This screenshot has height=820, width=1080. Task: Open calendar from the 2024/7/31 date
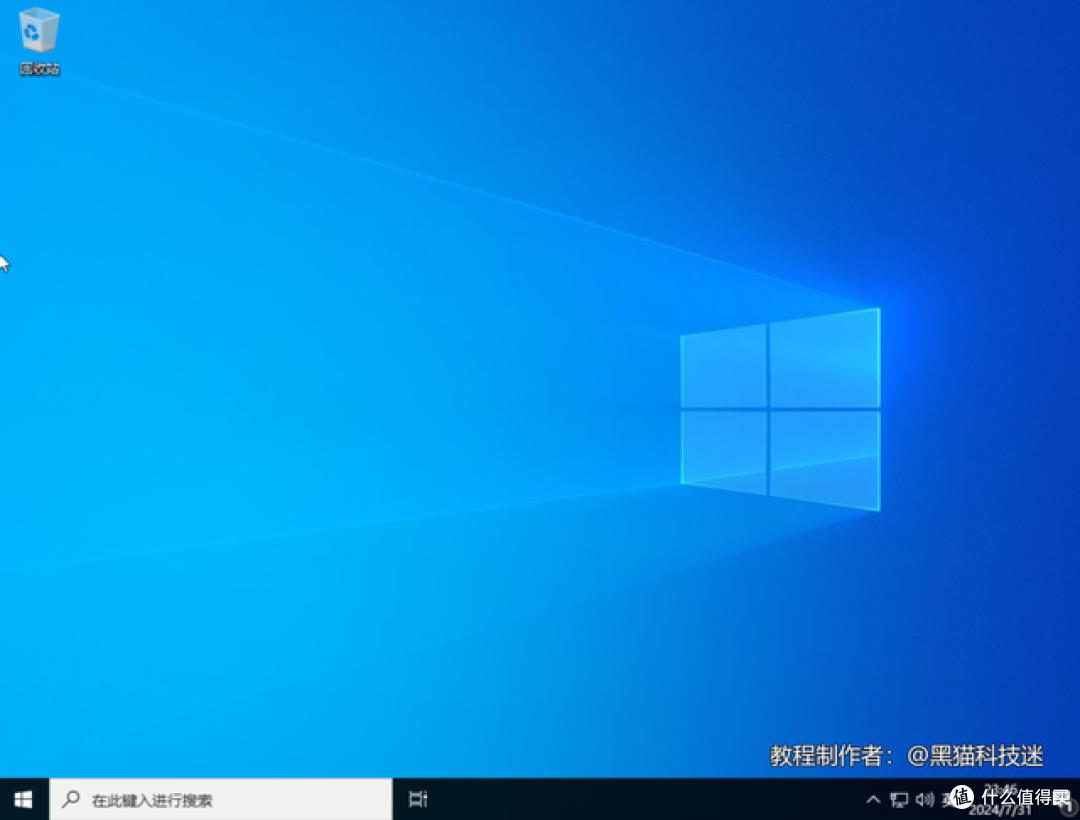[x=1000, y=809]
